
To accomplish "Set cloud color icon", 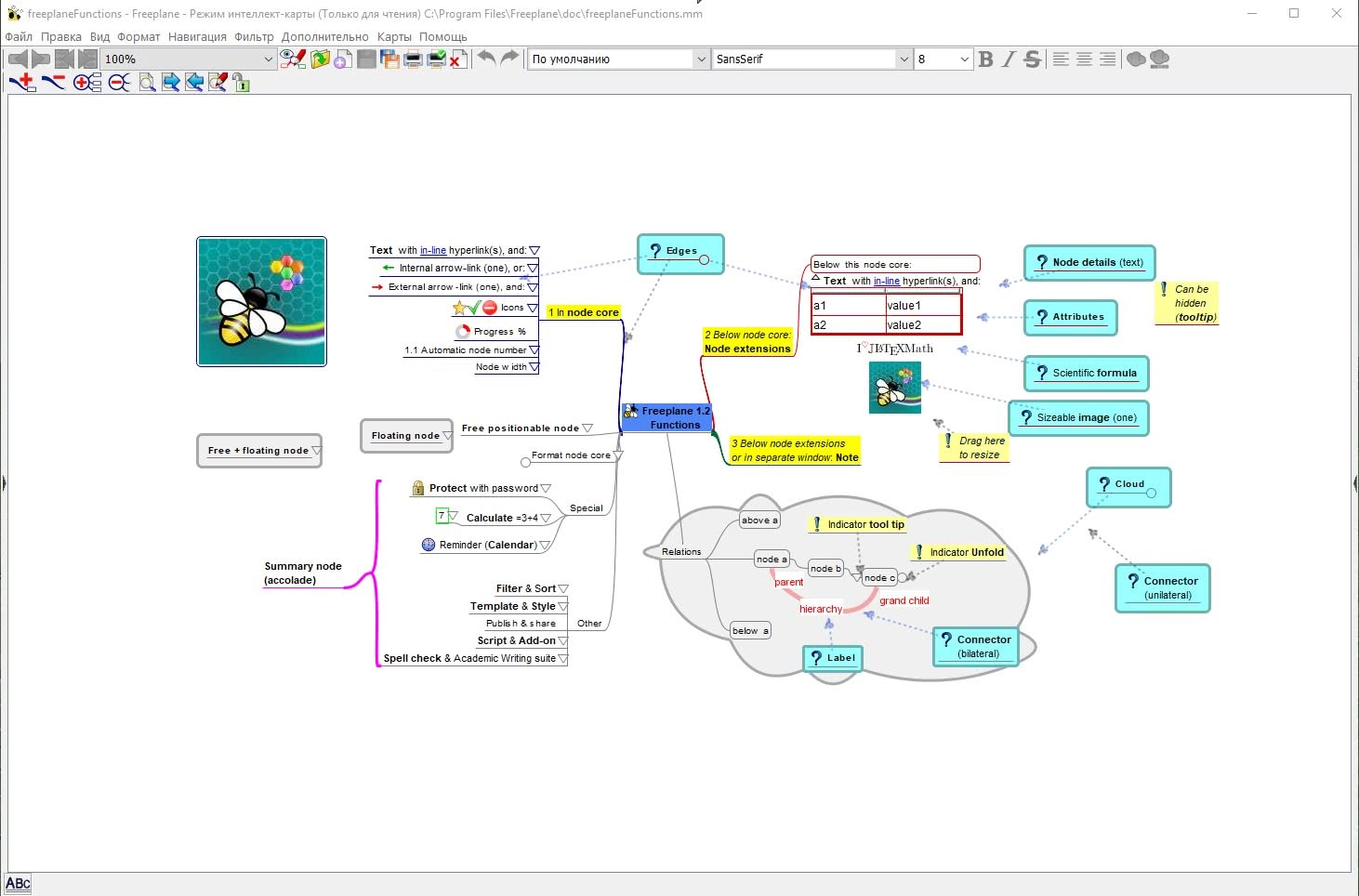I will pos(1159,59).
